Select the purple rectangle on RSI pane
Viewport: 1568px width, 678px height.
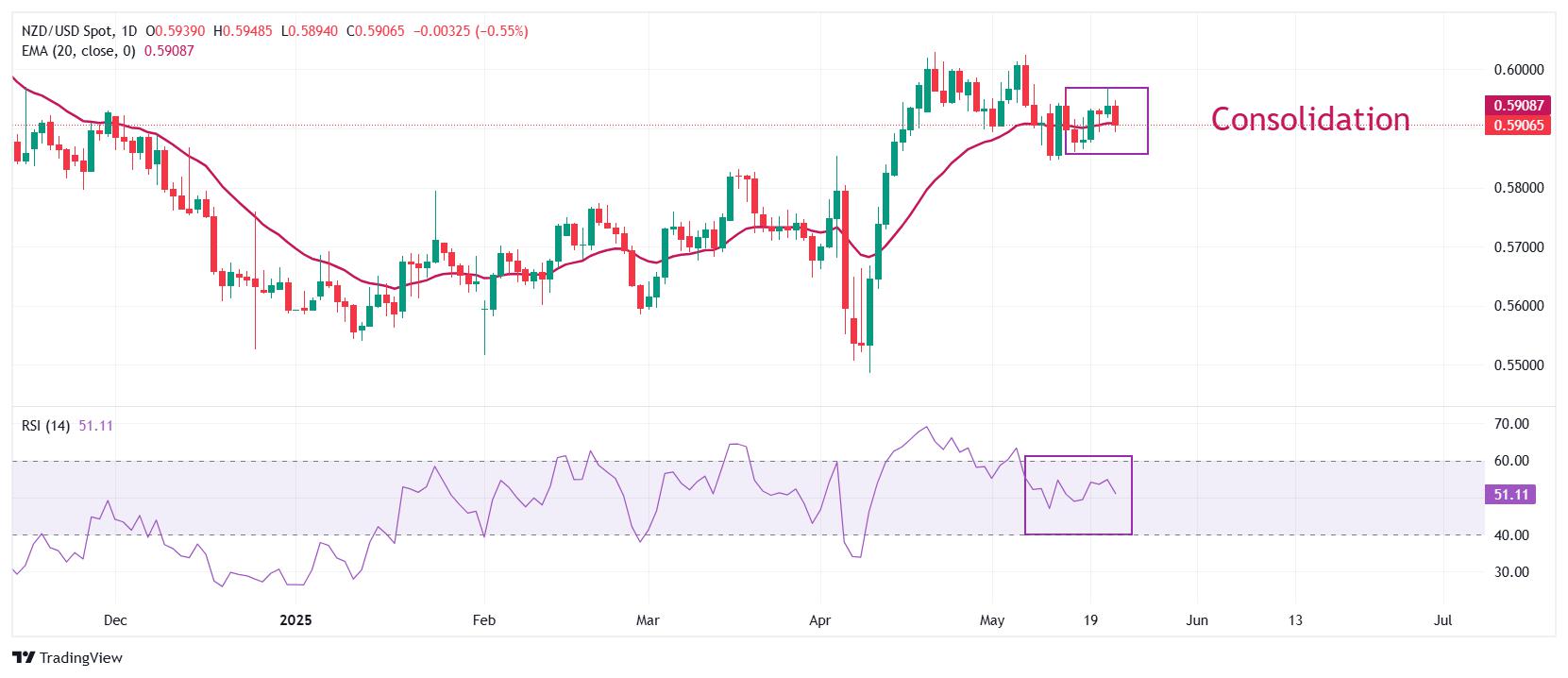(1078, 496)
